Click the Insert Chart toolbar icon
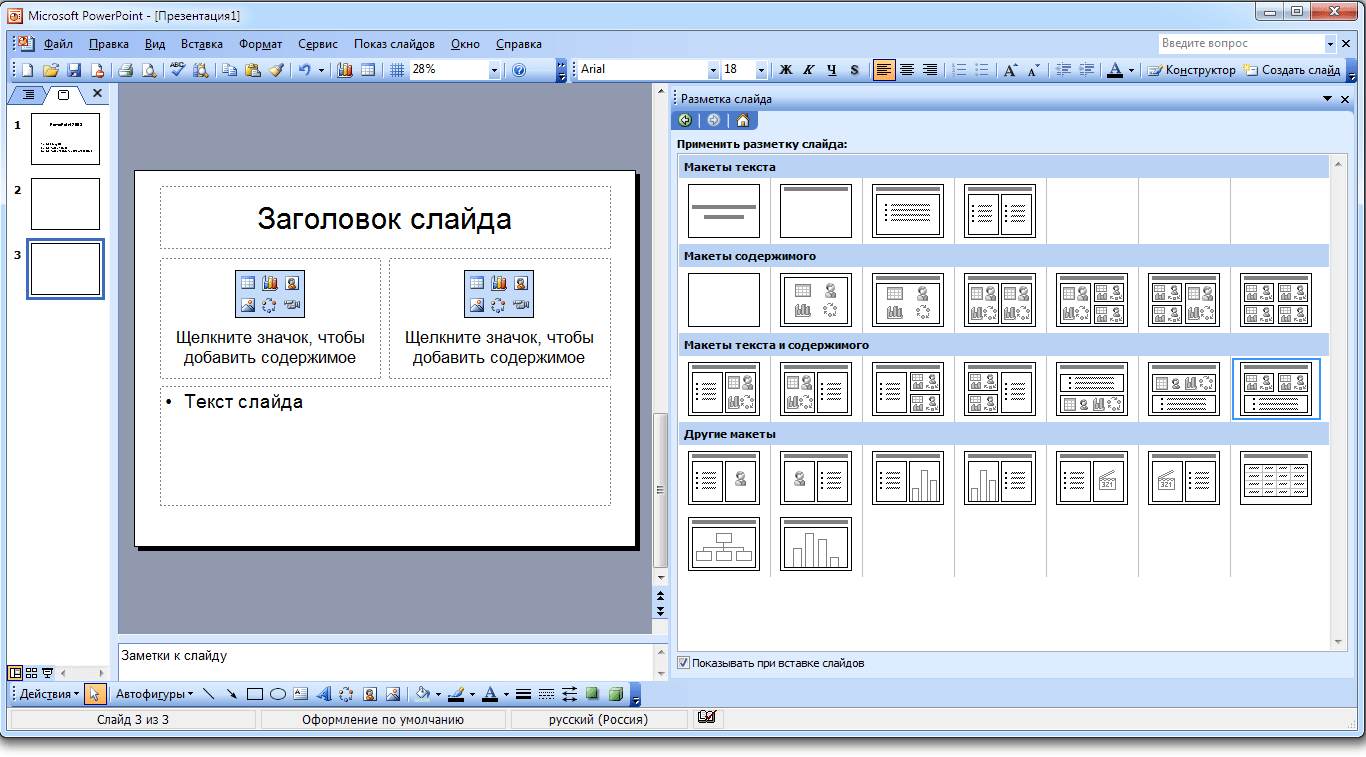The height and width of the screenshot is (757, 1366). pyautogui.click(x=346, y=70)
